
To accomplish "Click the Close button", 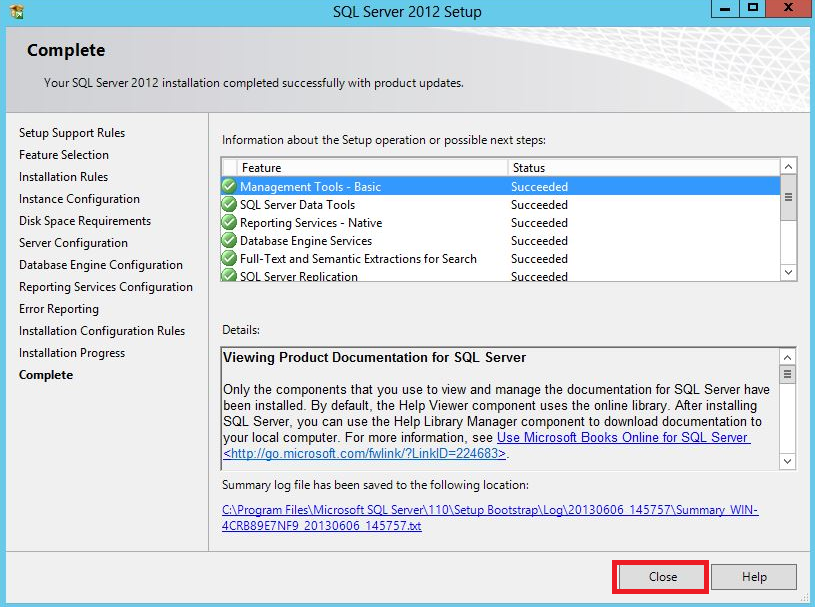I will 662,577.
